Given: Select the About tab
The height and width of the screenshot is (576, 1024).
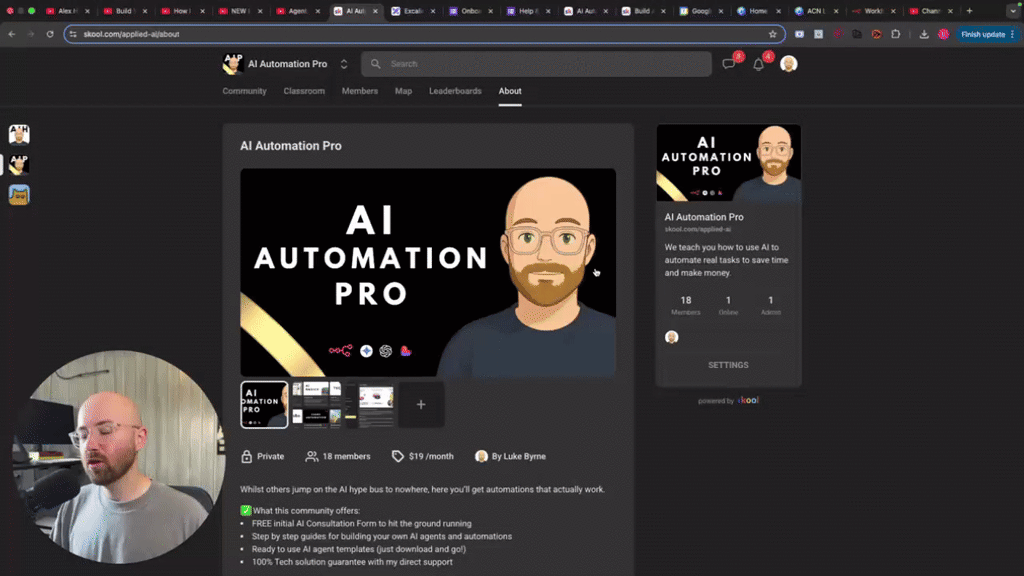Looking at the screenshot, I should click(x=510, y=91).
